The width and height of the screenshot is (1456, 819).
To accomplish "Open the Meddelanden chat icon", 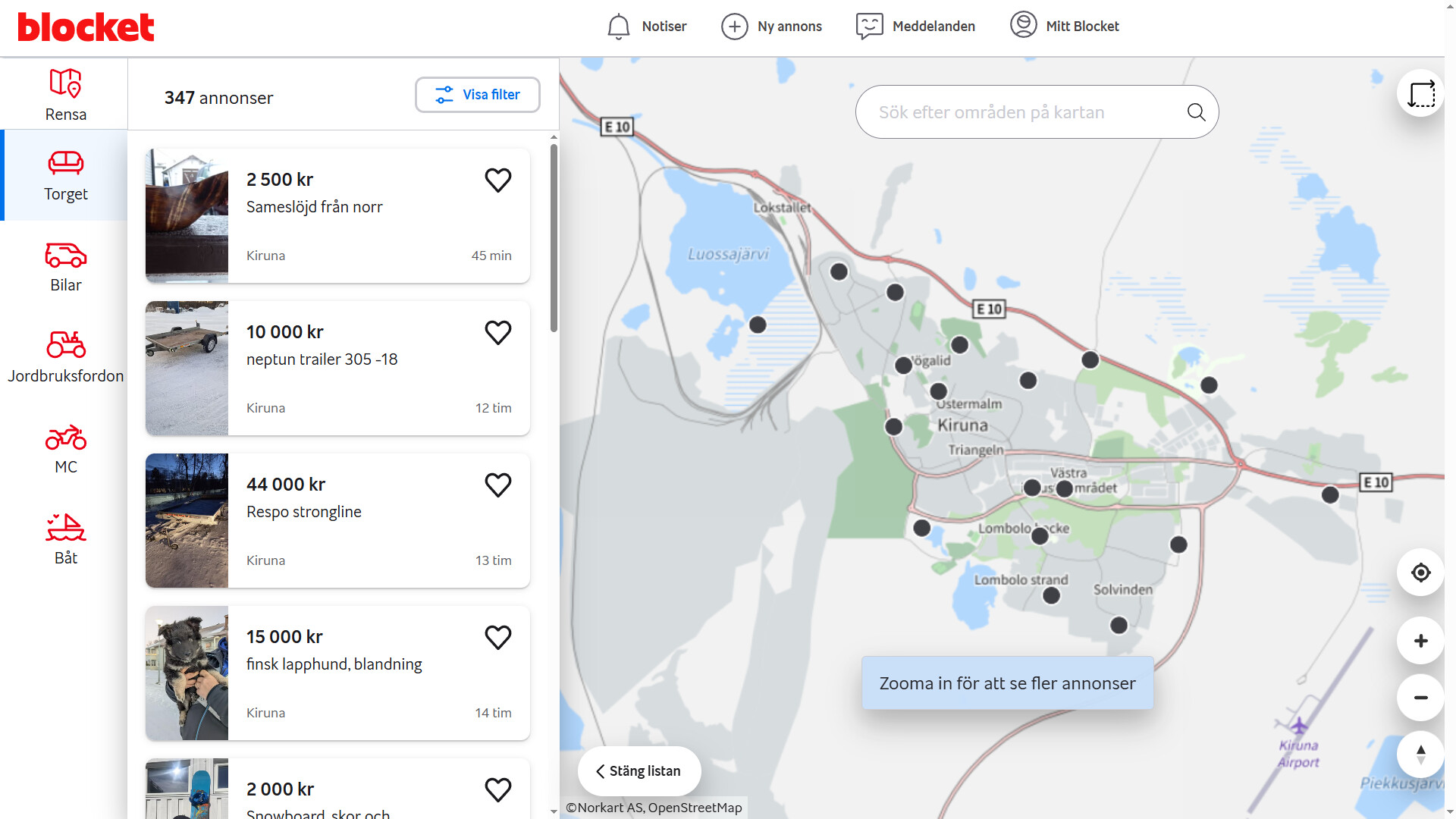I will 869,27.
